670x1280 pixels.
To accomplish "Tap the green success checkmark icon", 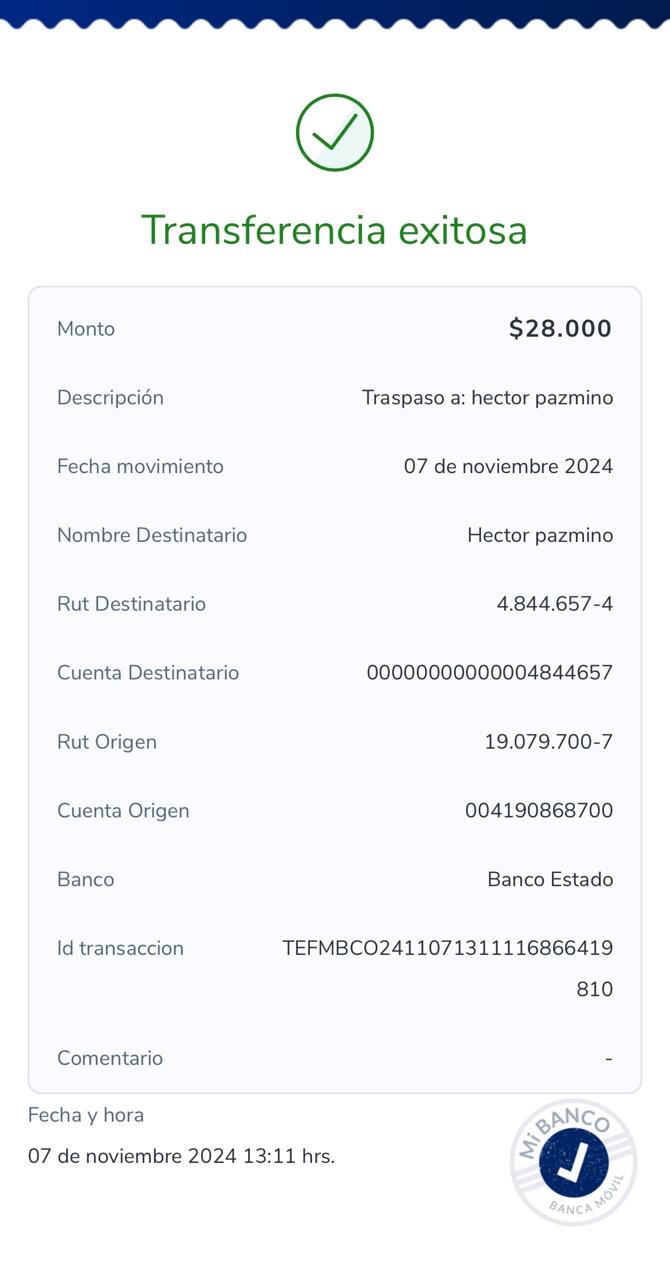I will click(x=335, y=132).
